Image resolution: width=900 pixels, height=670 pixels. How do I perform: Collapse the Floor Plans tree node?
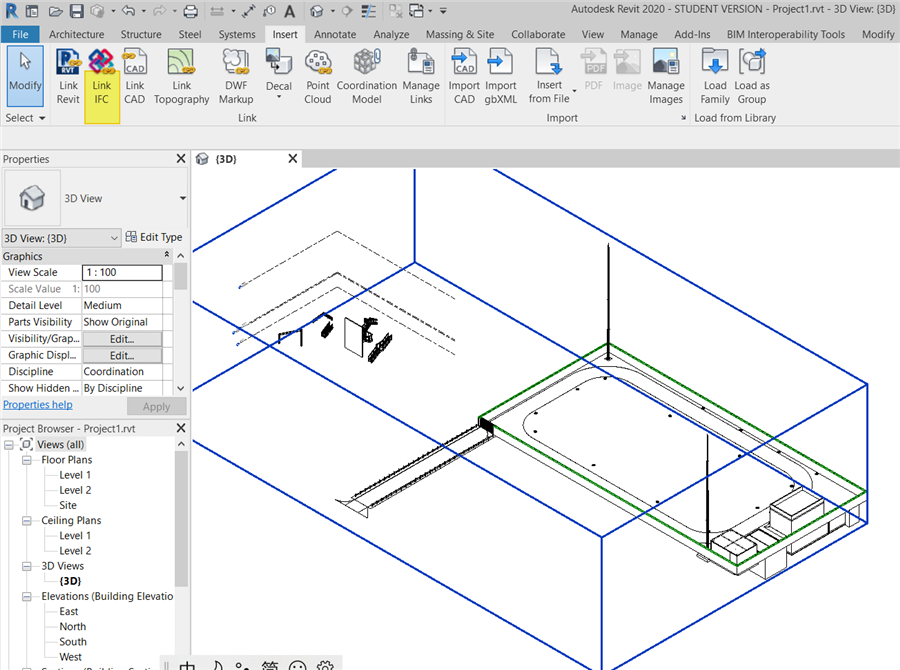pos(26,460)
